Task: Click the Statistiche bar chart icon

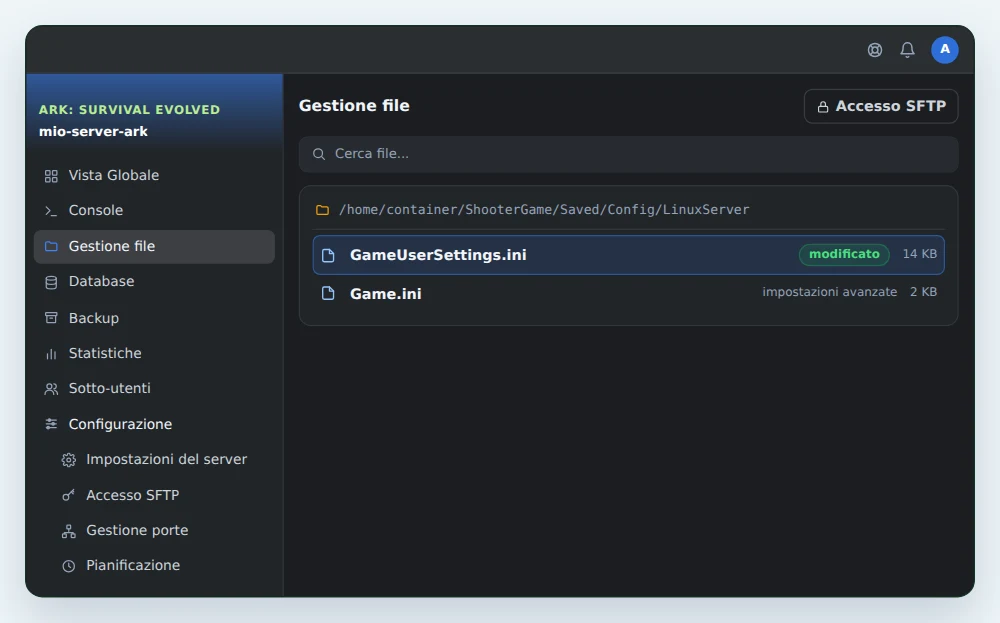Action: click(51, 354)
